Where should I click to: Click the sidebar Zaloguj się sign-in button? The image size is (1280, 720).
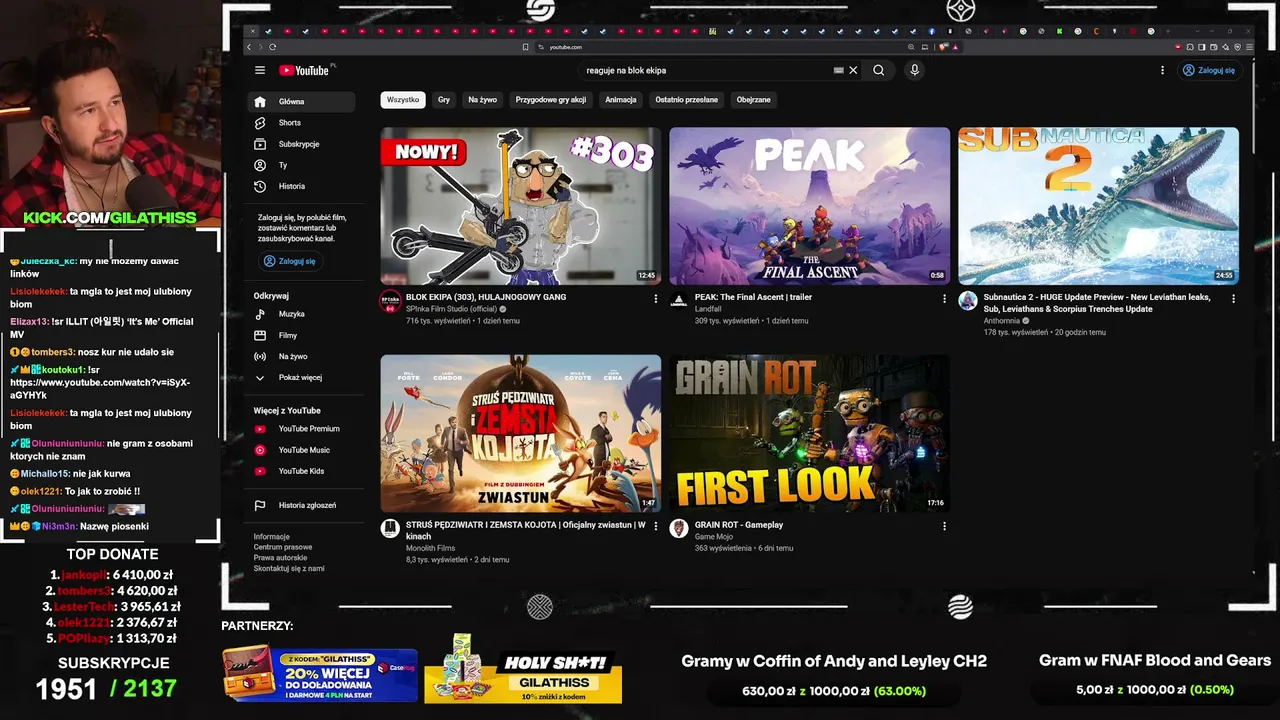point(289,261)
